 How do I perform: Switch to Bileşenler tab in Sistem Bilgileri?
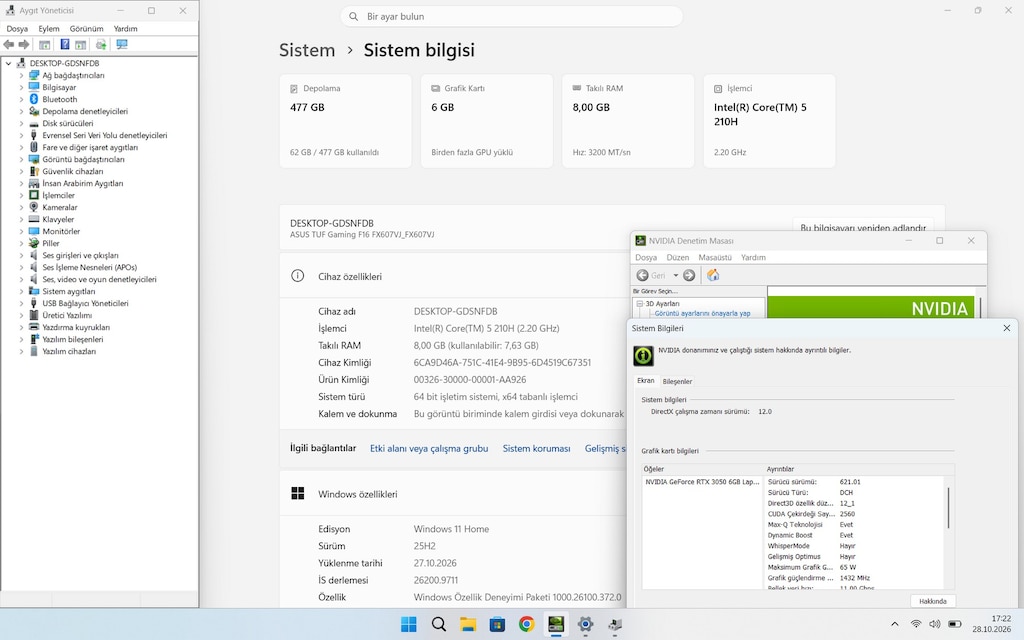677,381
